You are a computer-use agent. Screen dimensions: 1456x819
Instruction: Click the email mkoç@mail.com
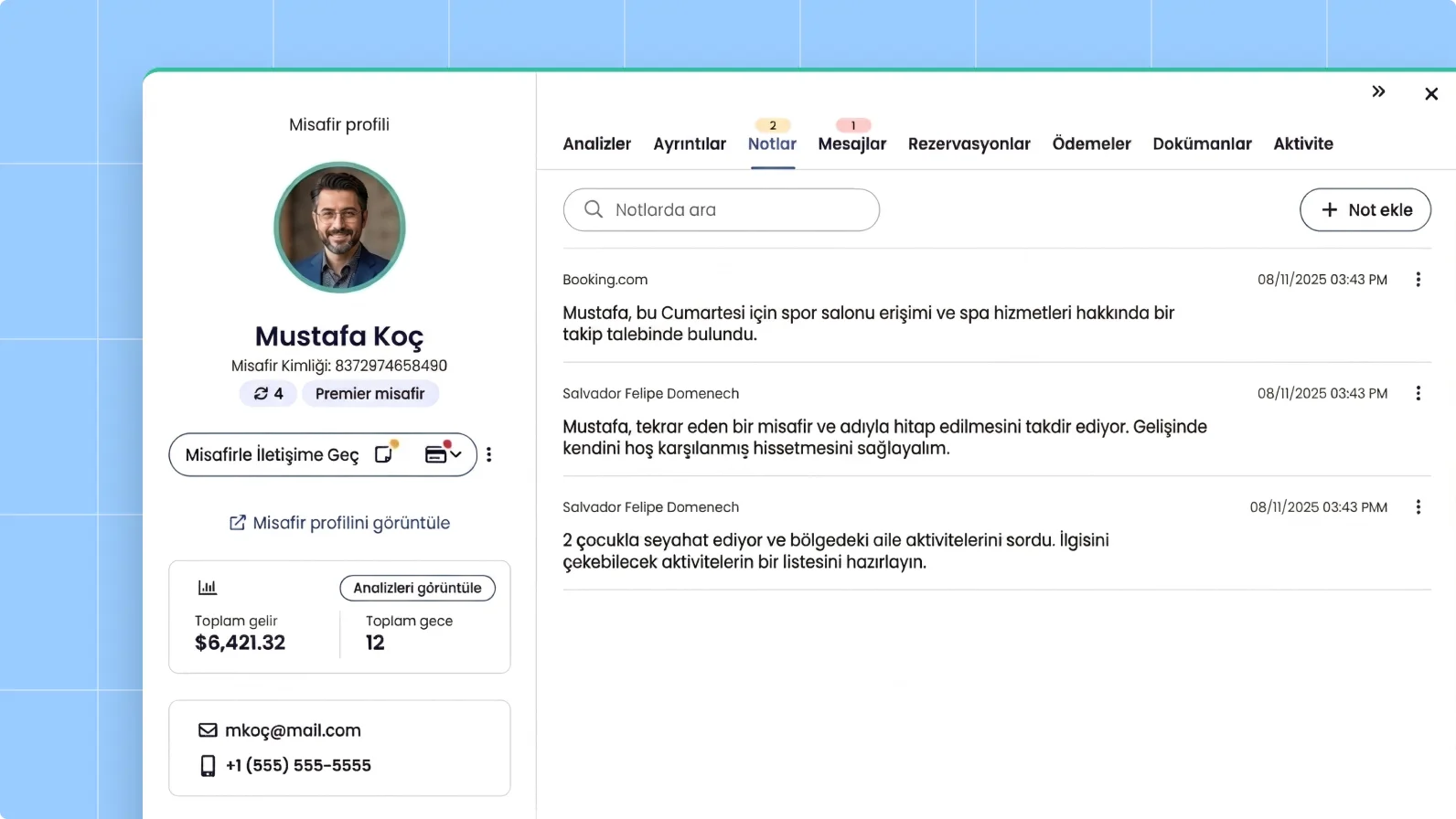tap(293, 730)
